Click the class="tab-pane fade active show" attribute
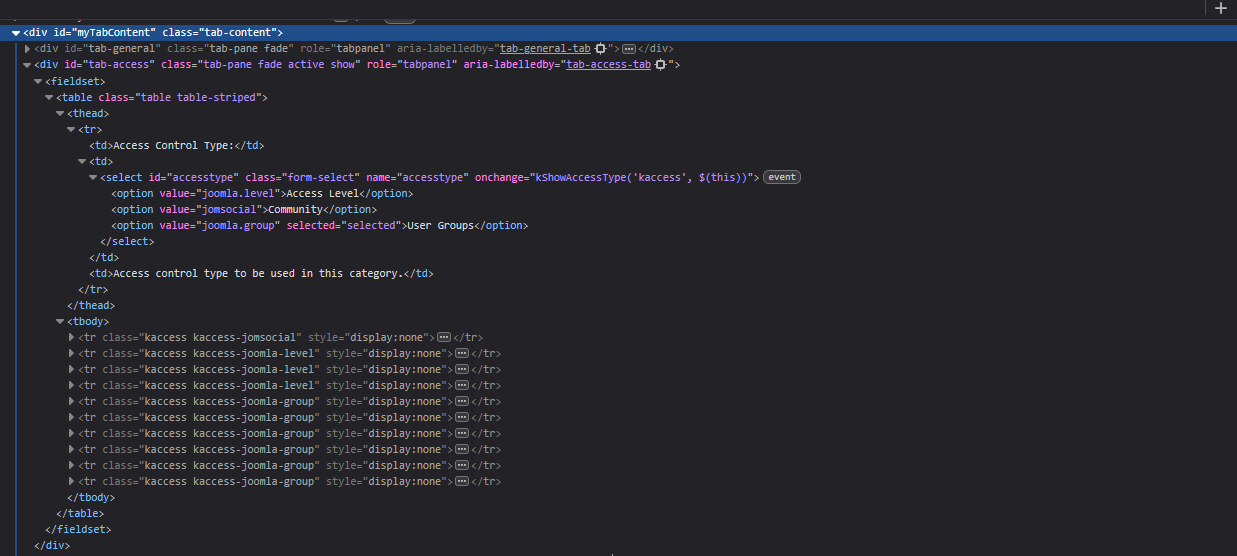Image resolution: width=1237 pixels, height=556 pixels. (x=260, y=65)
